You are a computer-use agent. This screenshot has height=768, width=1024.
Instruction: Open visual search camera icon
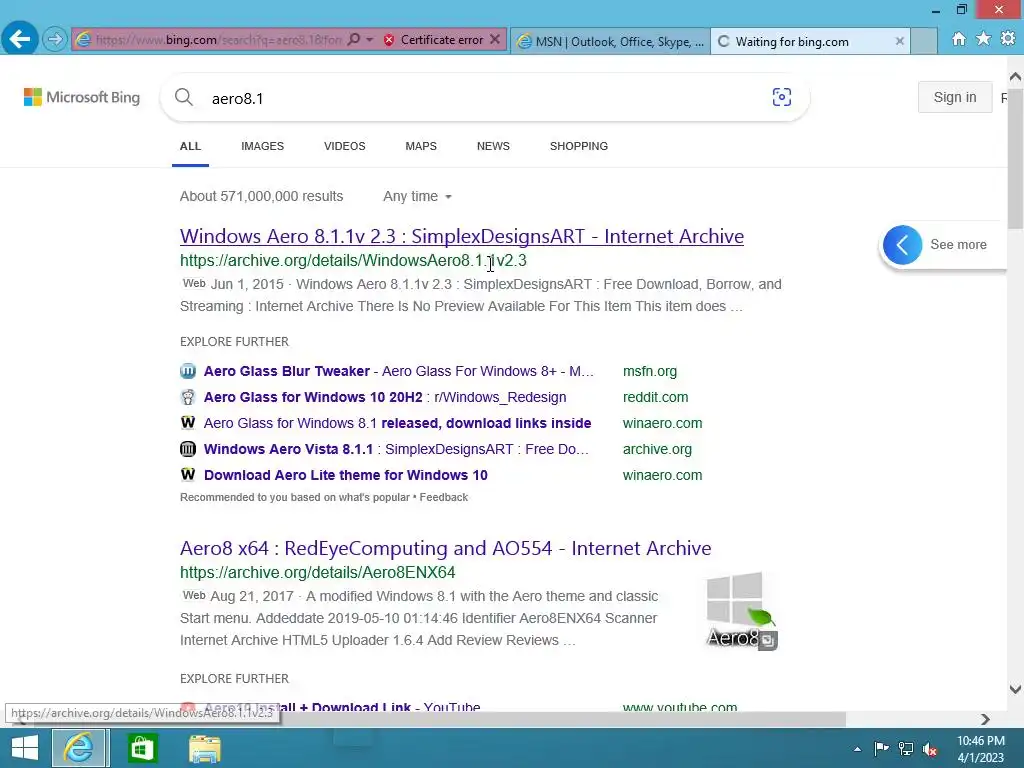[x=782, y=97]
